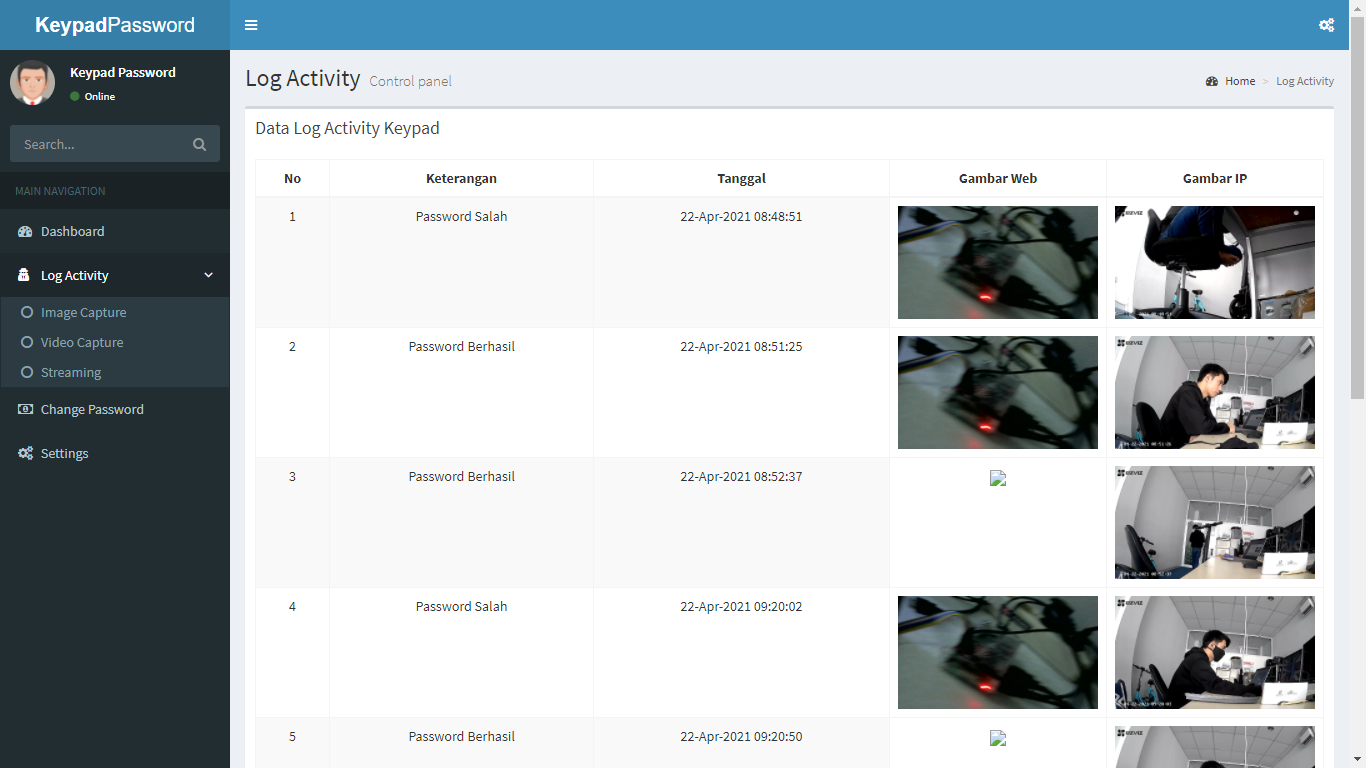Select Streaming circle option
This screenshot has height=768, width=1366.
27,373
